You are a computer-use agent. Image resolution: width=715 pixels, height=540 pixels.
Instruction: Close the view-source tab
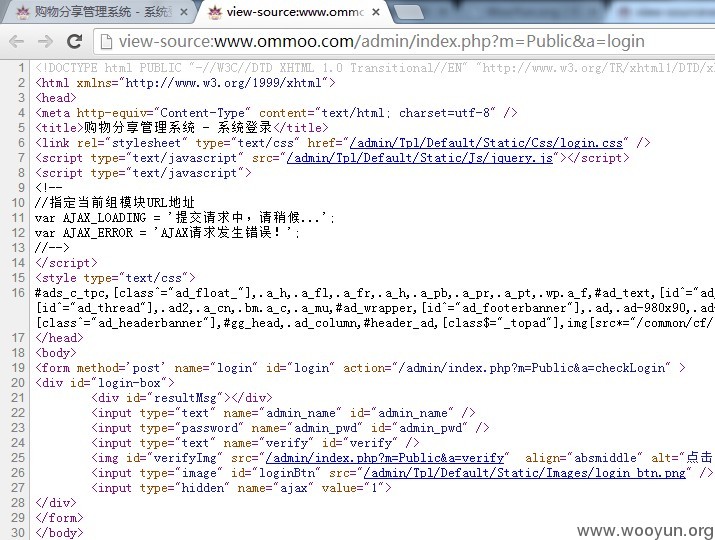coord(376,12)
